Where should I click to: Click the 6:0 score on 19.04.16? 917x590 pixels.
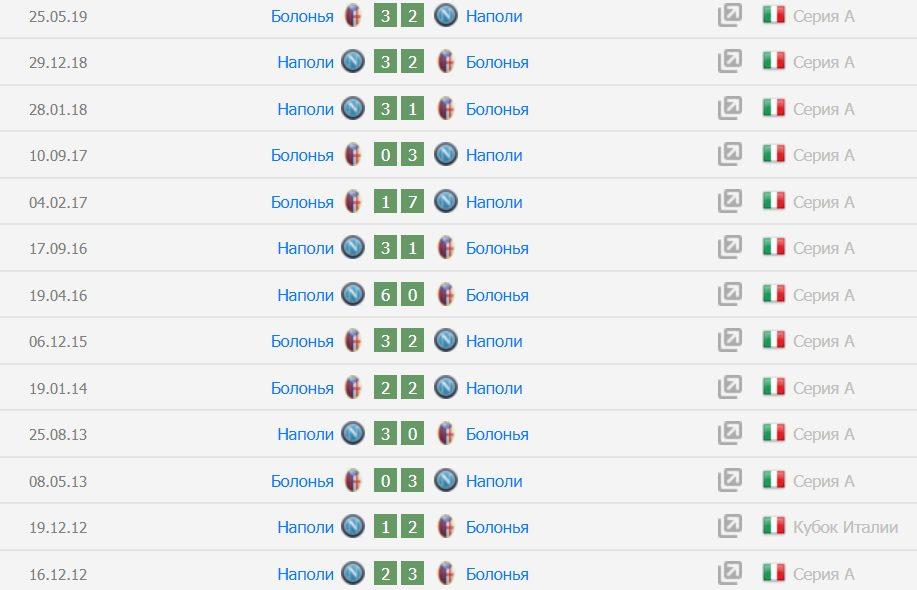pyautogui.click(x=399, y=295)
